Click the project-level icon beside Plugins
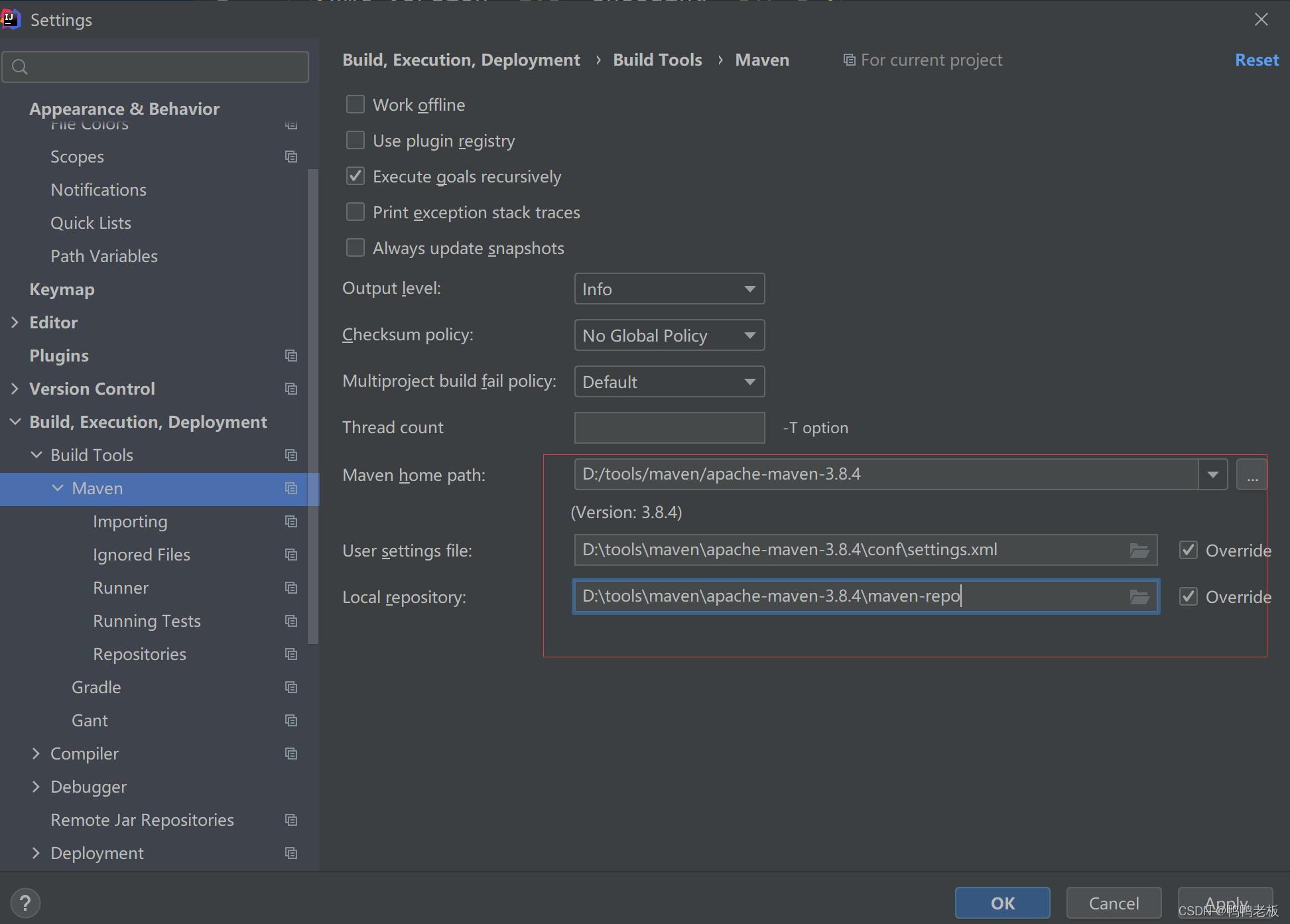 [291, 356]
